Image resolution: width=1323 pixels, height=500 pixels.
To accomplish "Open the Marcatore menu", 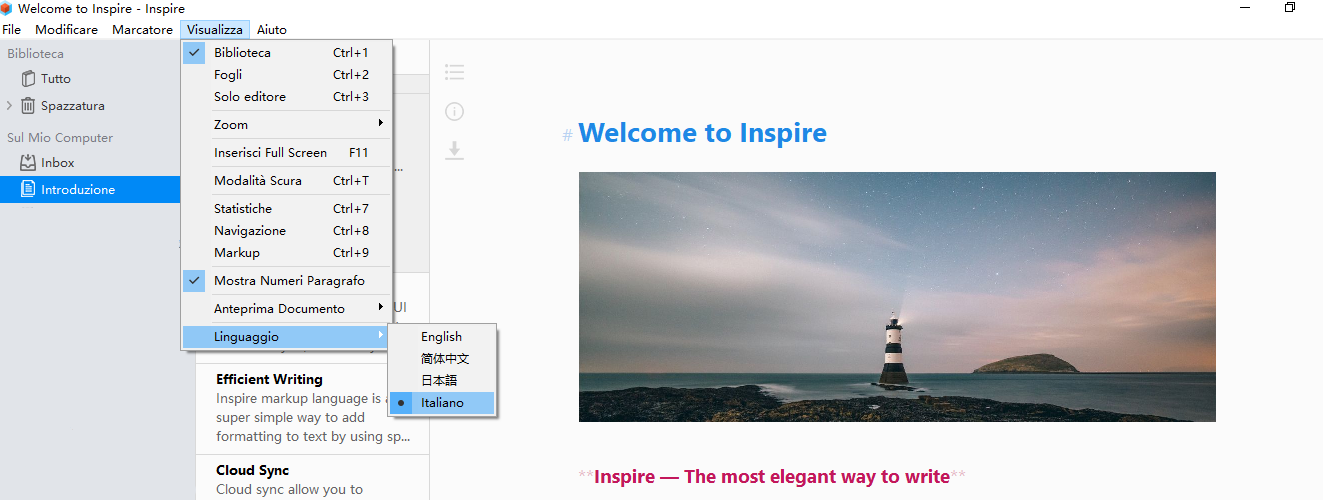I will 143,30.
